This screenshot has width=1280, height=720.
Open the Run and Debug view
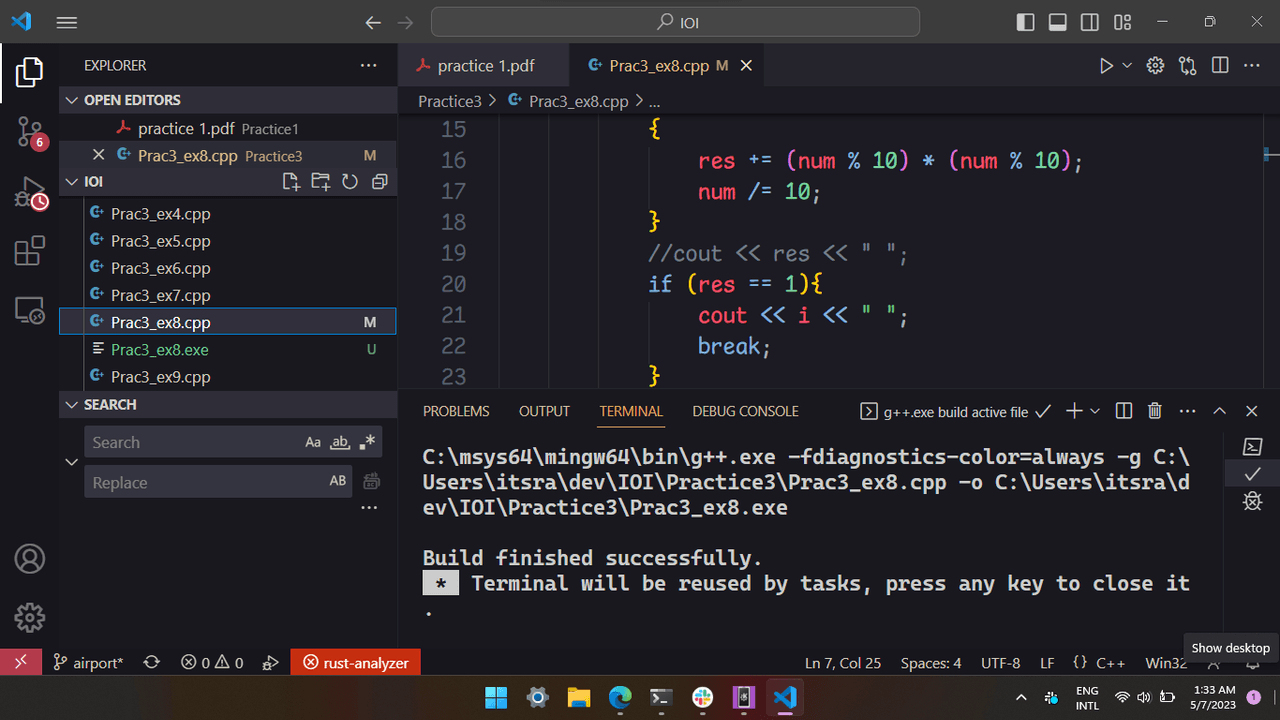[30, 193]
